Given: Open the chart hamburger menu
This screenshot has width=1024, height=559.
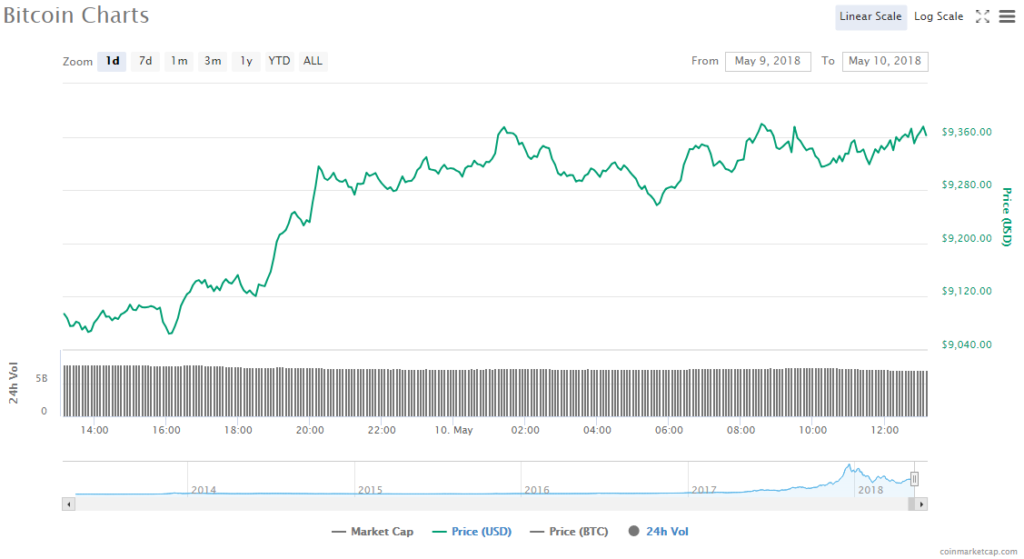Looking at the screenshot, I should [x=1006, y=16].
